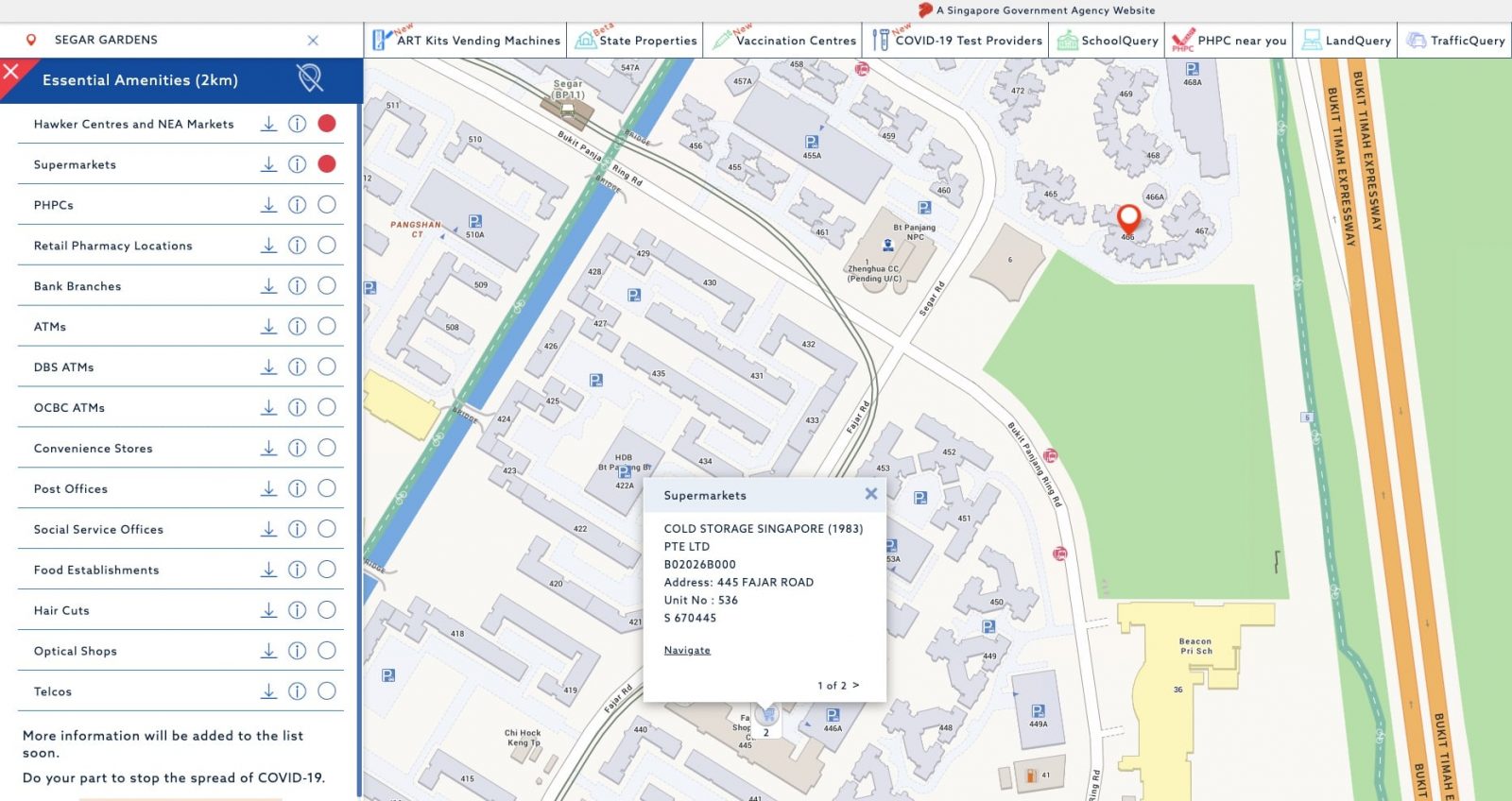Image resolution: width=1512 pixels, height=801 pixels.
Task: Download DBS ATMs data
Action: tap(269, 367)
